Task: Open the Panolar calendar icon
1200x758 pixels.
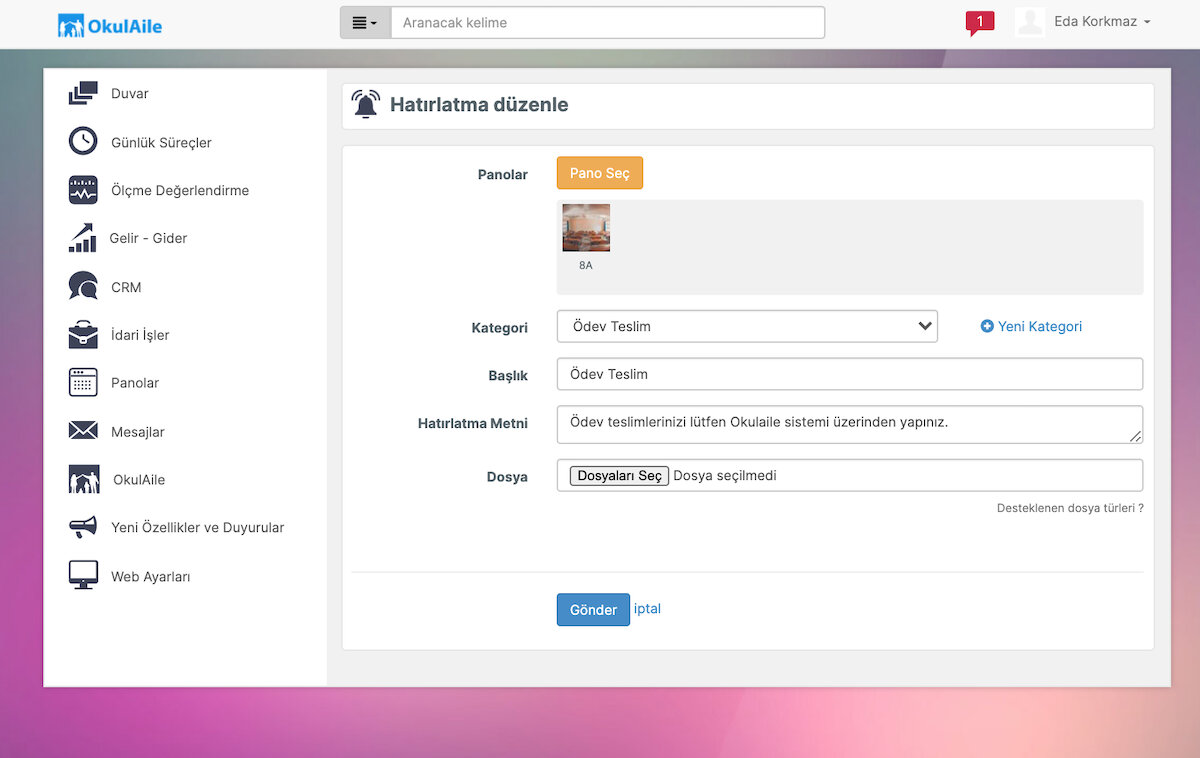Action: [83, 383]
